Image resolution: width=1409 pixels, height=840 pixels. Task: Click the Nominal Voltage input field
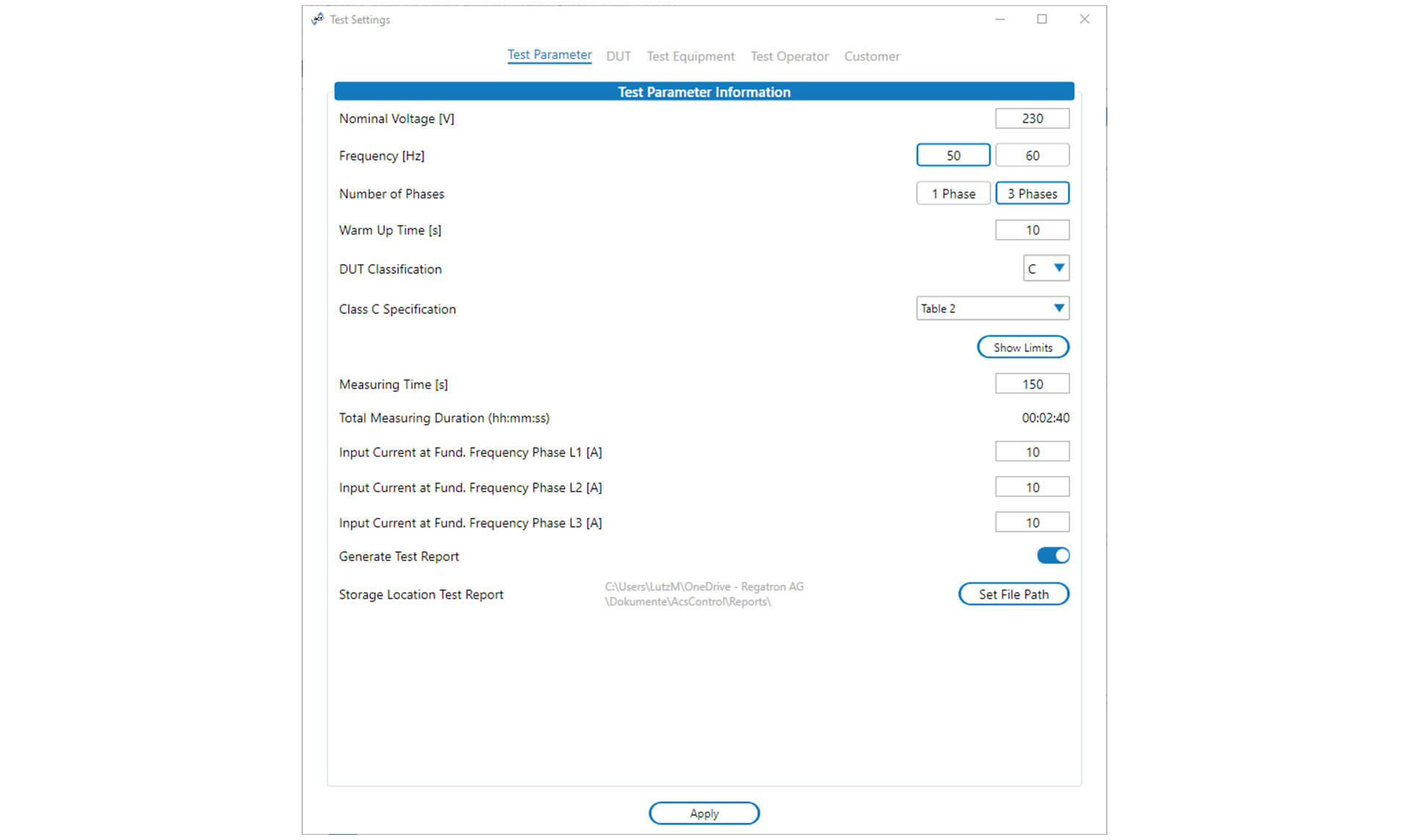tap(1032, 118)
